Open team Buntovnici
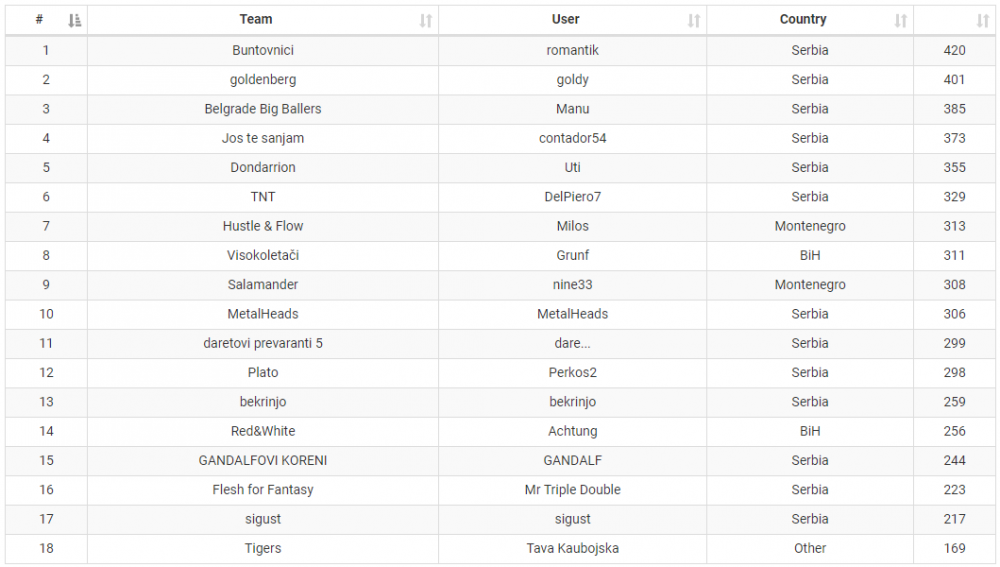Image resolution: width=1000 pixels, height=567 pixels. click(263, 50)
